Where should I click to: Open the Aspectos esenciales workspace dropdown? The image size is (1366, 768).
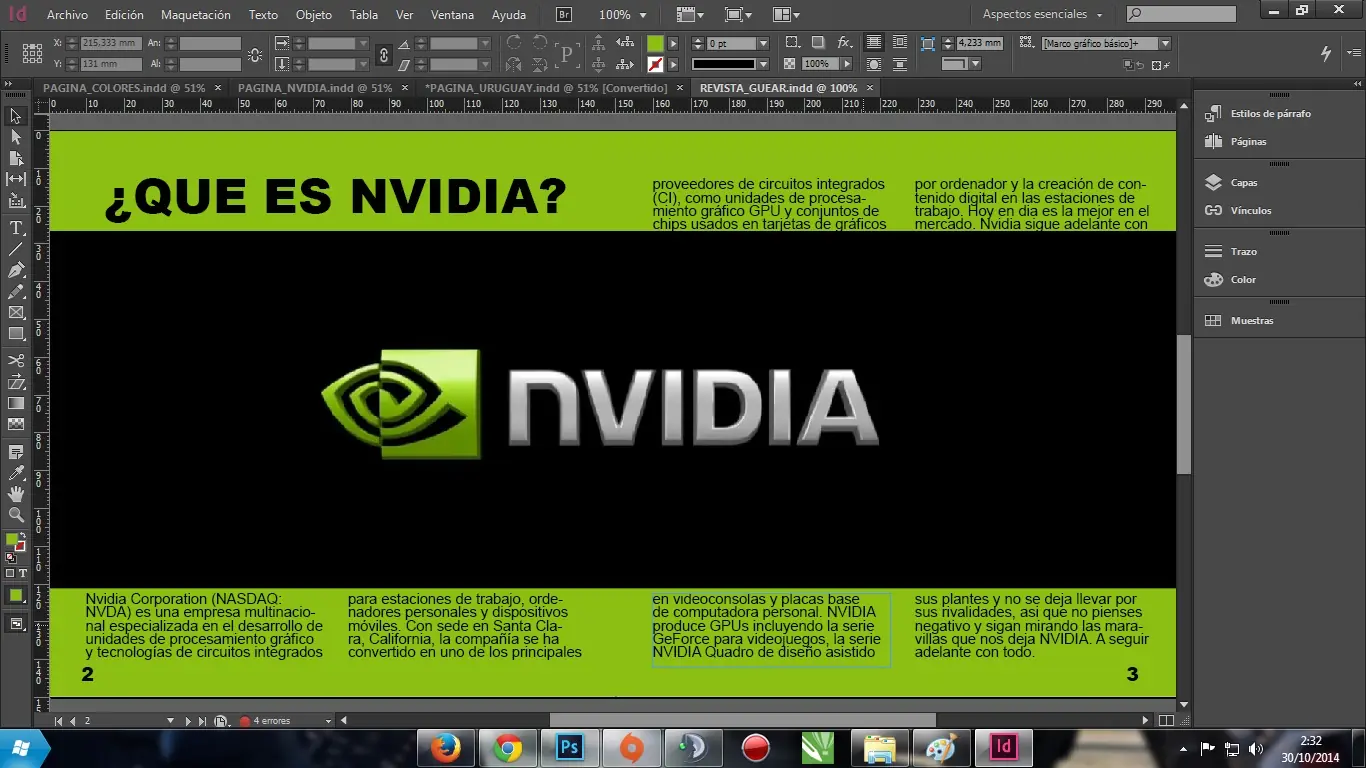[x=1043, y=15]
